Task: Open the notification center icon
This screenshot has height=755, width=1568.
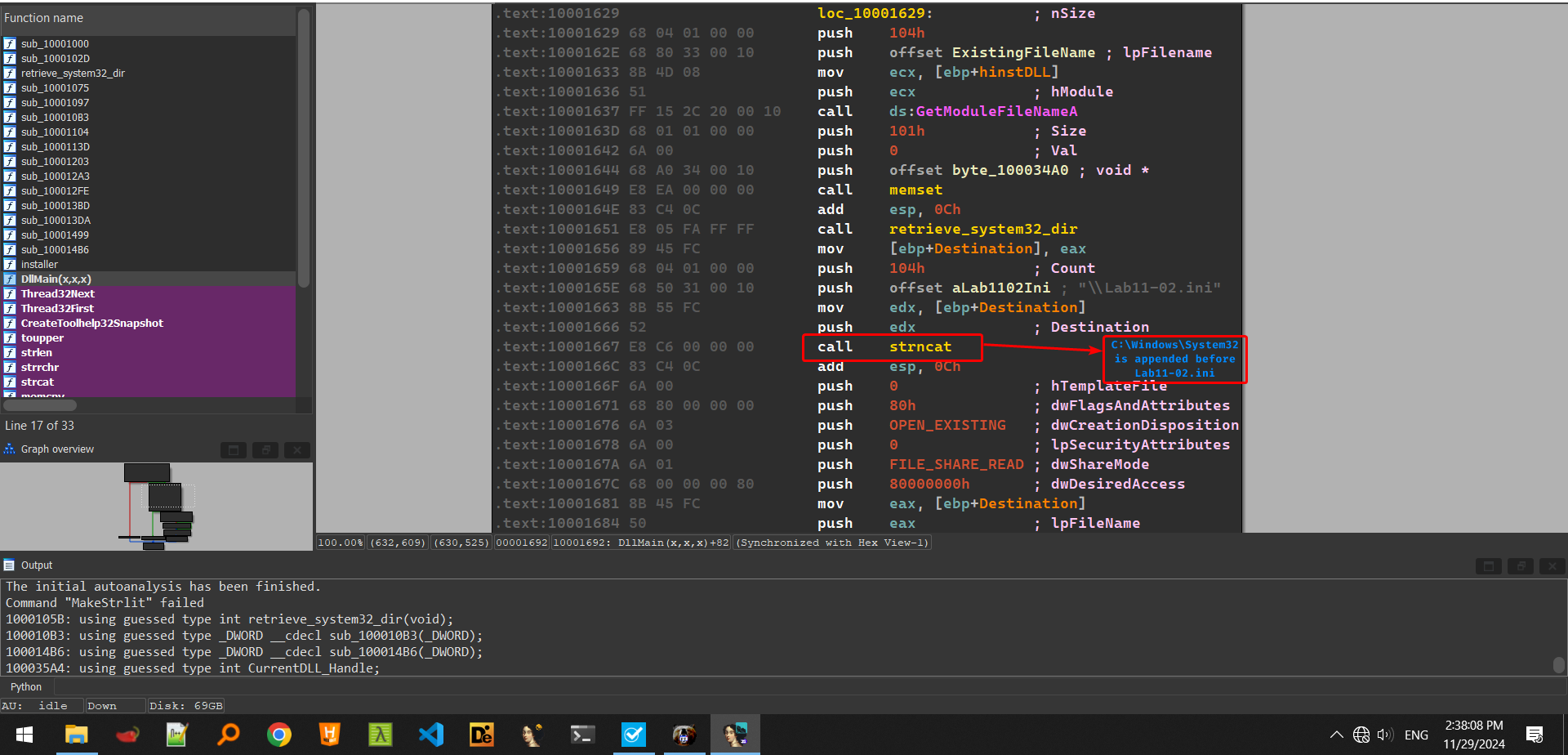Action: point(1535,735)
